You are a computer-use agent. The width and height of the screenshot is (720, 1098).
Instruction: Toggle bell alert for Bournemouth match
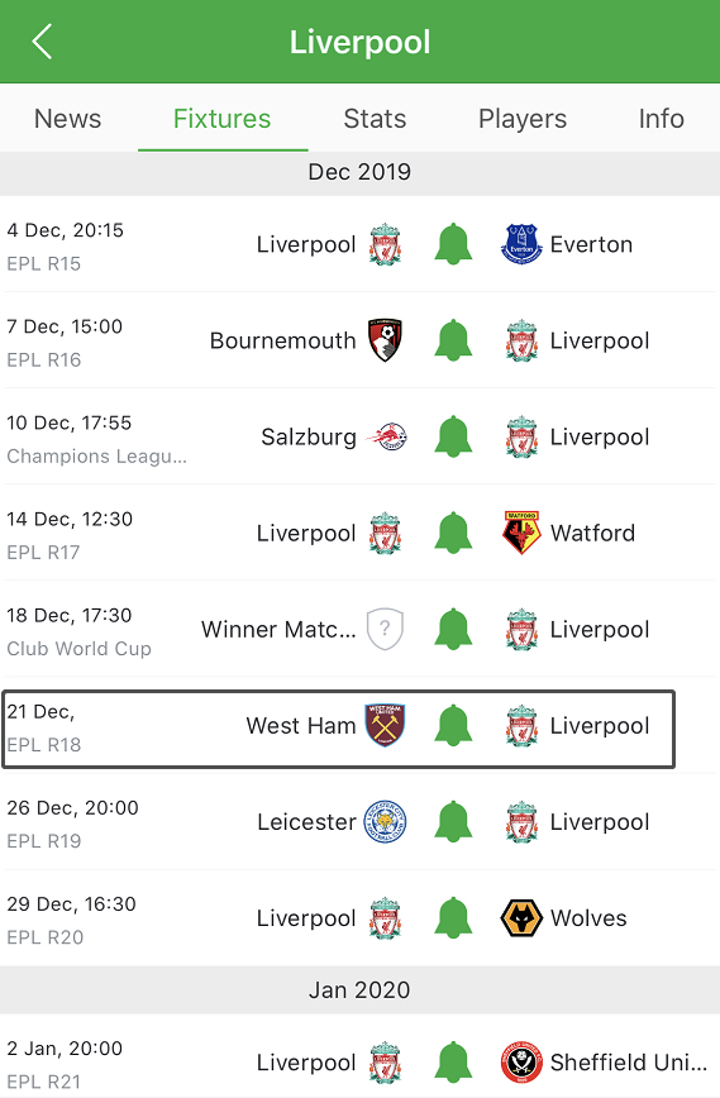[453, 340]
